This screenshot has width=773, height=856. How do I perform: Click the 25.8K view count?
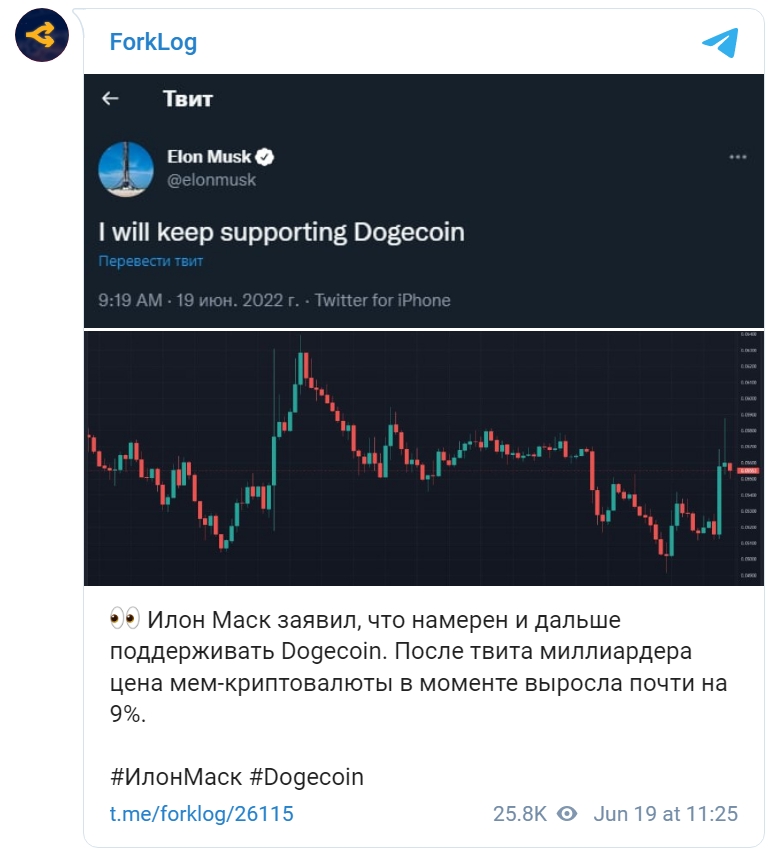[520, 813]
